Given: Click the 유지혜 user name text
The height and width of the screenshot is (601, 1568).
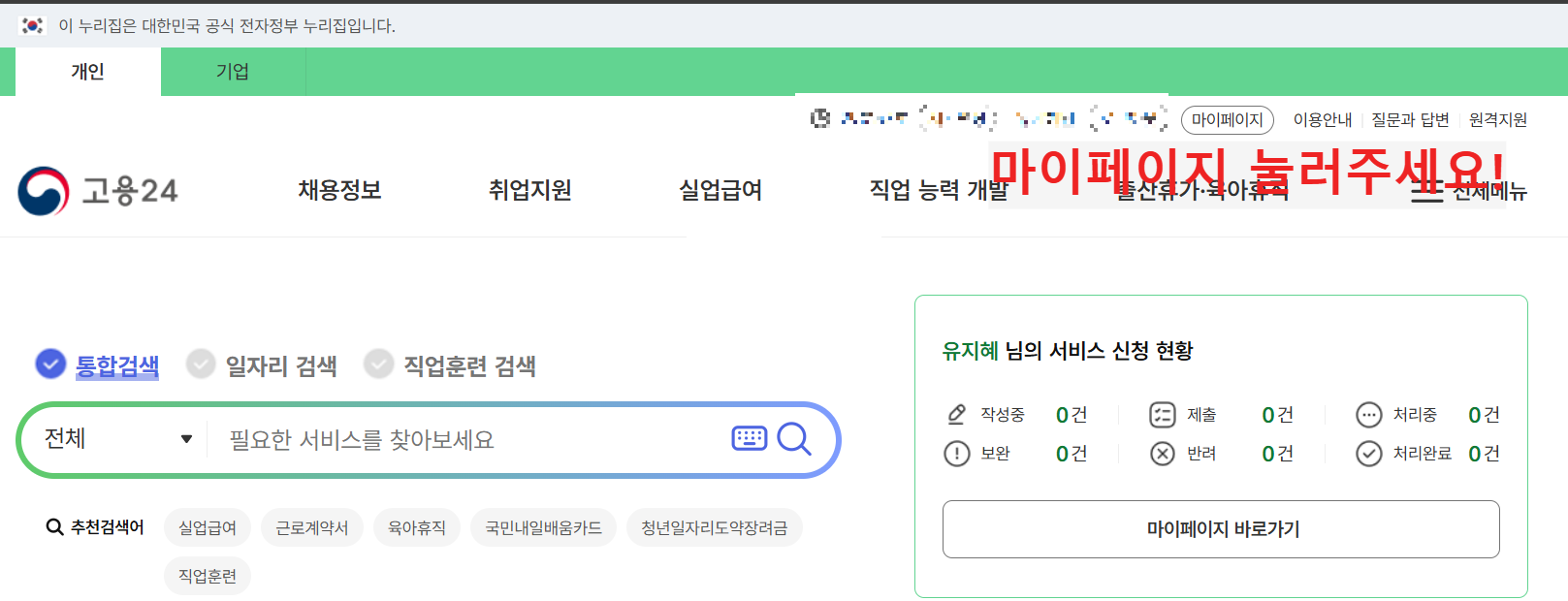Looking at the screenshot, I should pos(970,351).
